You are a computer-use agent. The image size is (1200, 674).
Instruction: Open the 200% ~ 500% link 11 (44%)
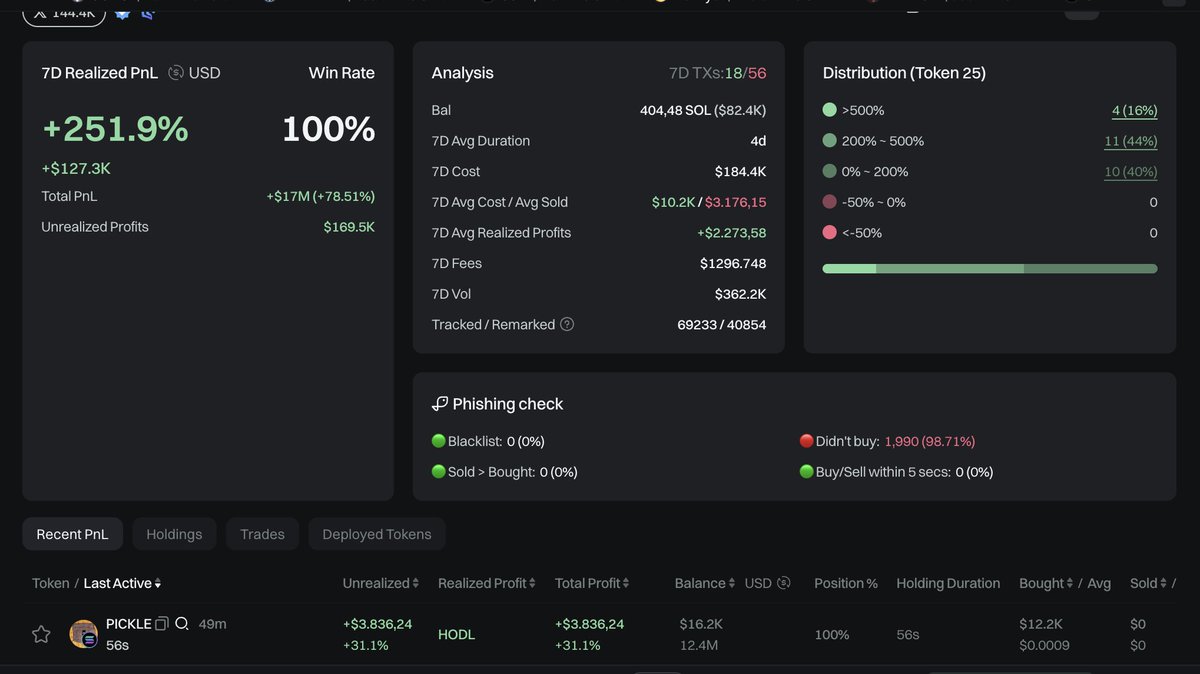pos(1131,141)
